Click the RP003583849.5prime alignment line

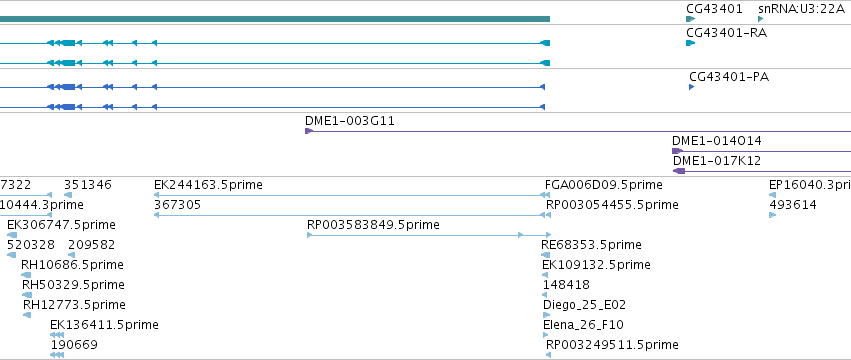(x=429, y=235)
